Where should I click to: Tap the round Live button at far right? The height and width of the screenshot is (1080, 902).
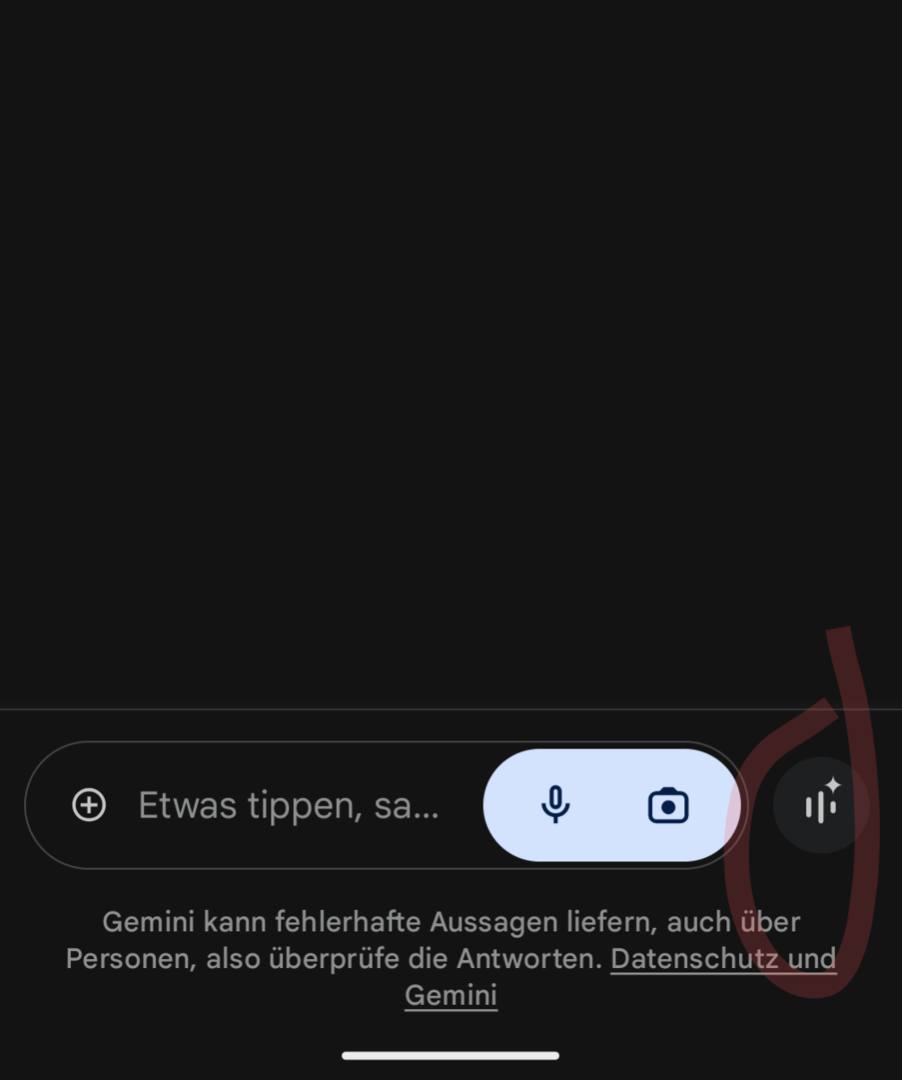tap(821, 805)
